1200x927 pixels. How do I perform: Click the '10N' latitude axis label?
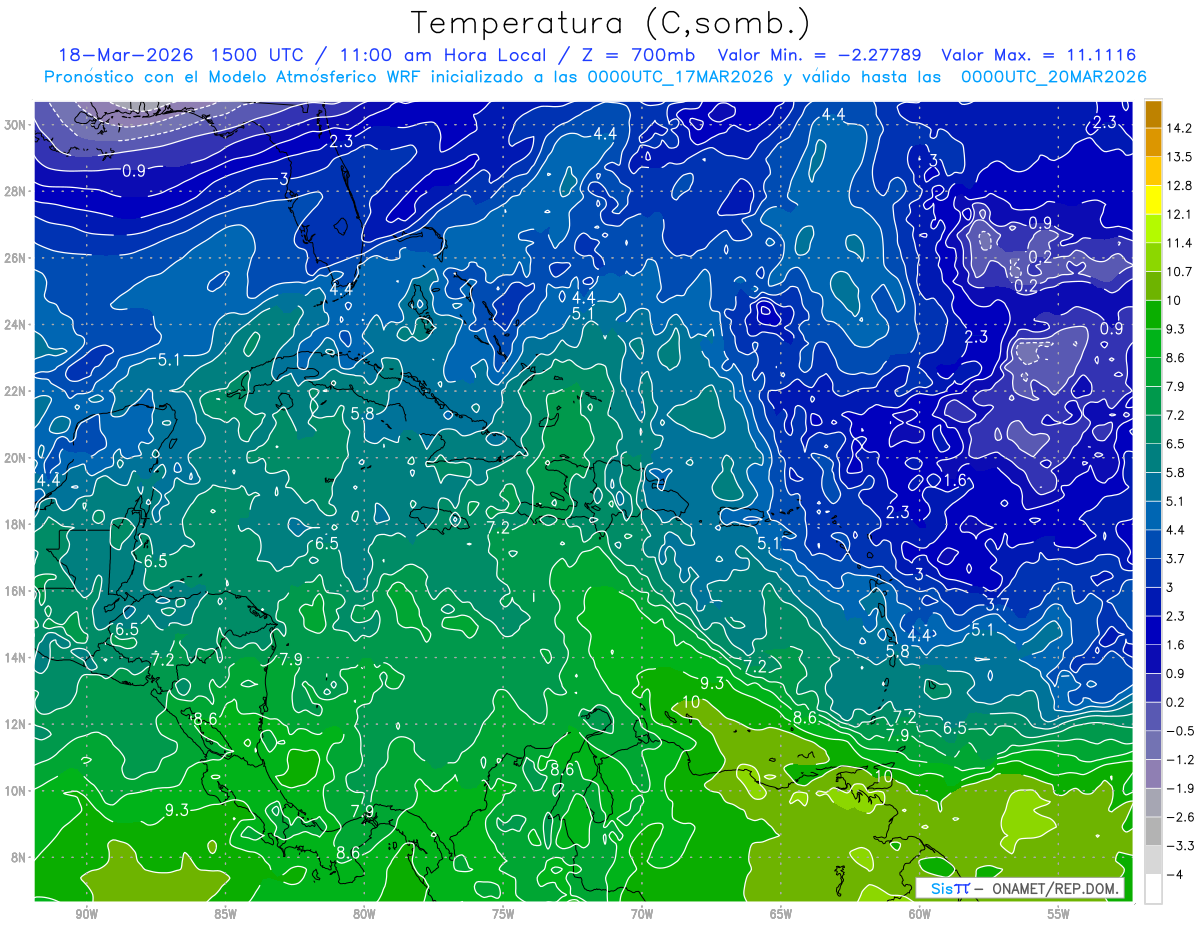16,790
